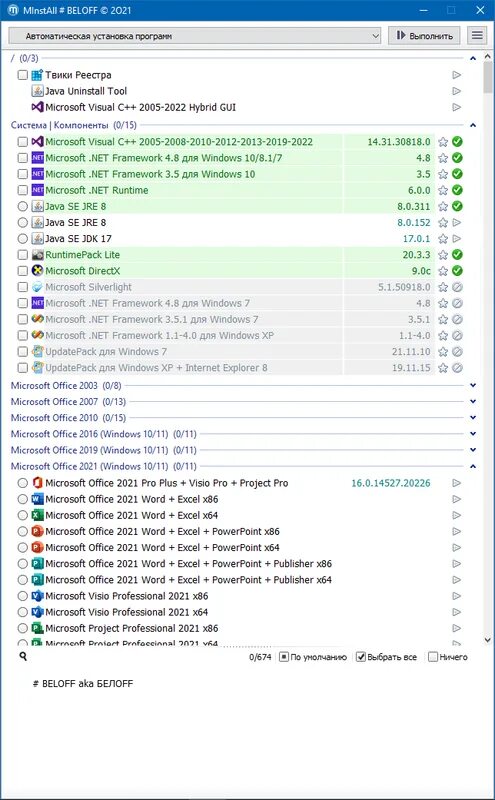Click the play arrow beside Java Uninstall Tool
Screen dimensions: 495x800
tap(457, 91)
